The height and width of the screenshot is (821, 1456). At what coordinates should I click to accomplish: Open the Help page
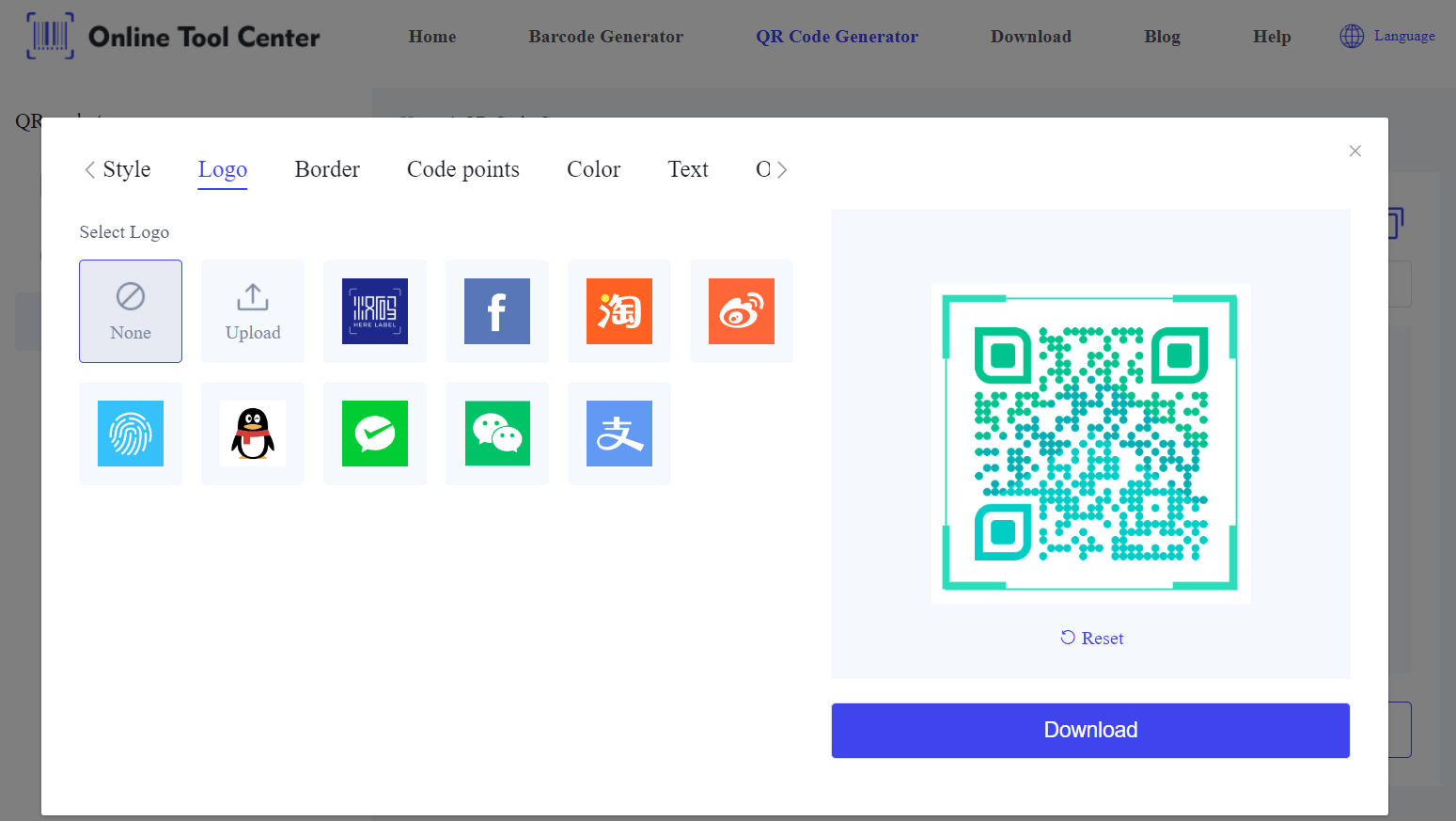coord(1272,37)
